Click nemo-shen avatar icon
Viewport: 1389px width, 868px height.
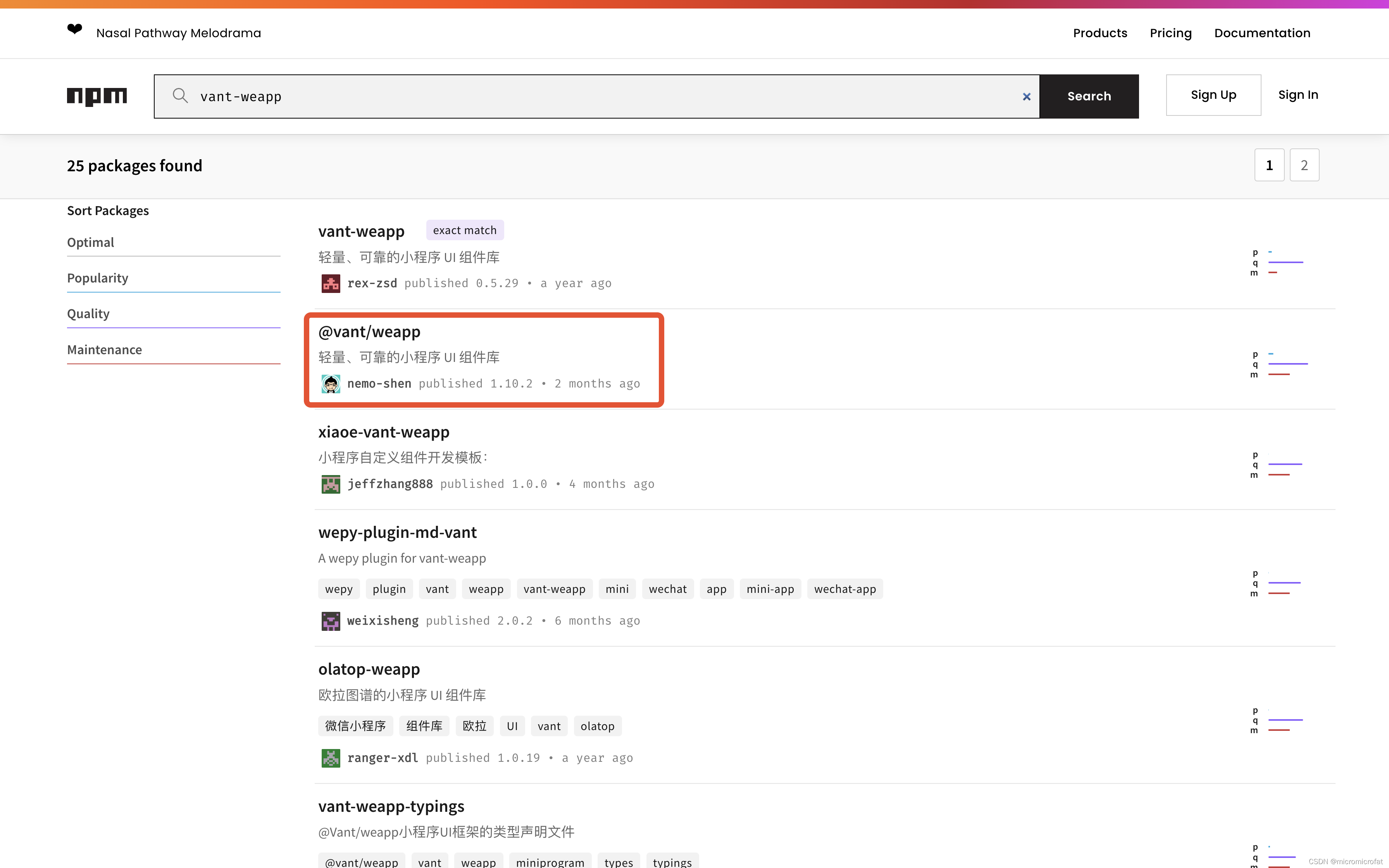tap(331, 384)
